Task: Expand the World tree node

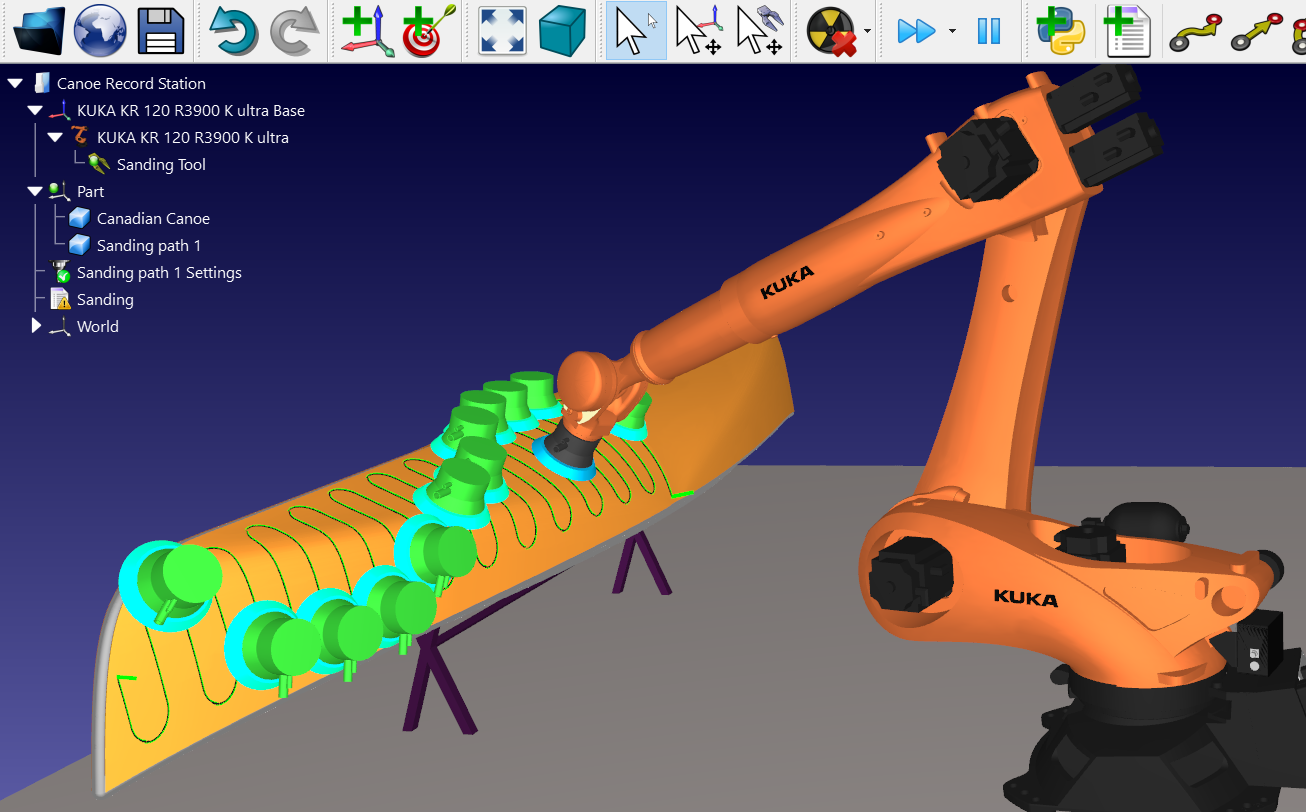Action: click(x=36, y=326)
